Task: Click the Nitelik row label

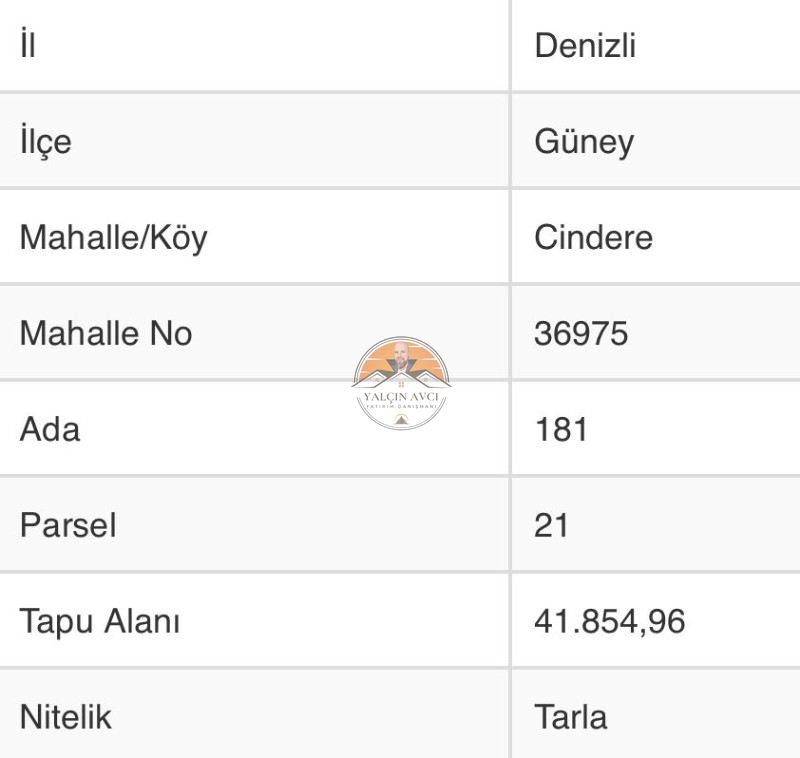Action: (65, 717)
